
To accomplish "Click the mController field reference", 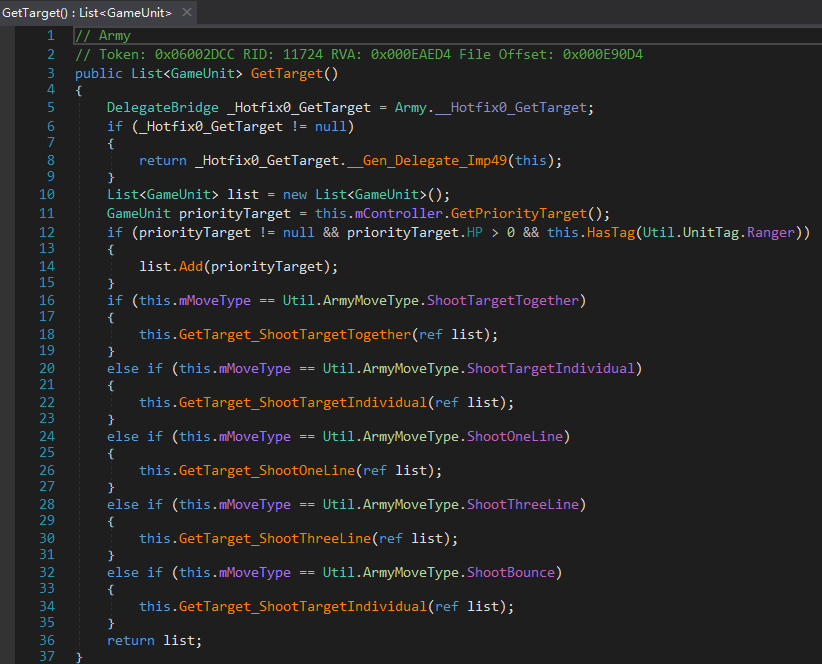I will click(400, 214).
